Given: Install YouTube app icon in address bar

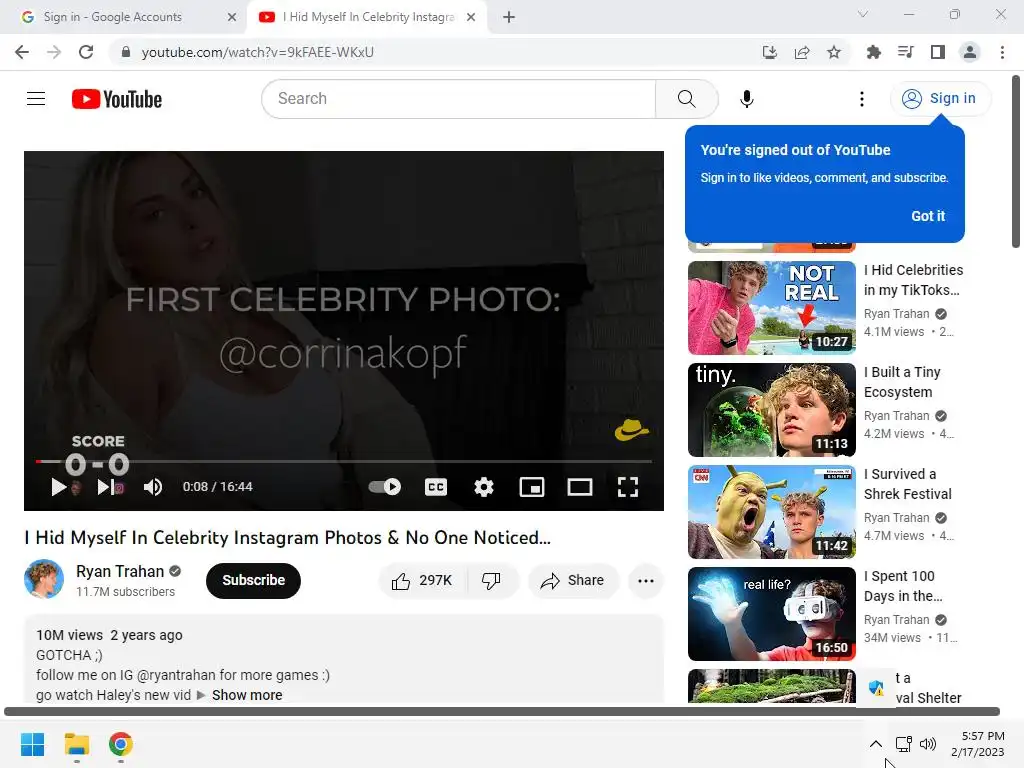Looking at the screenshot, I should [x=769, y=52].
